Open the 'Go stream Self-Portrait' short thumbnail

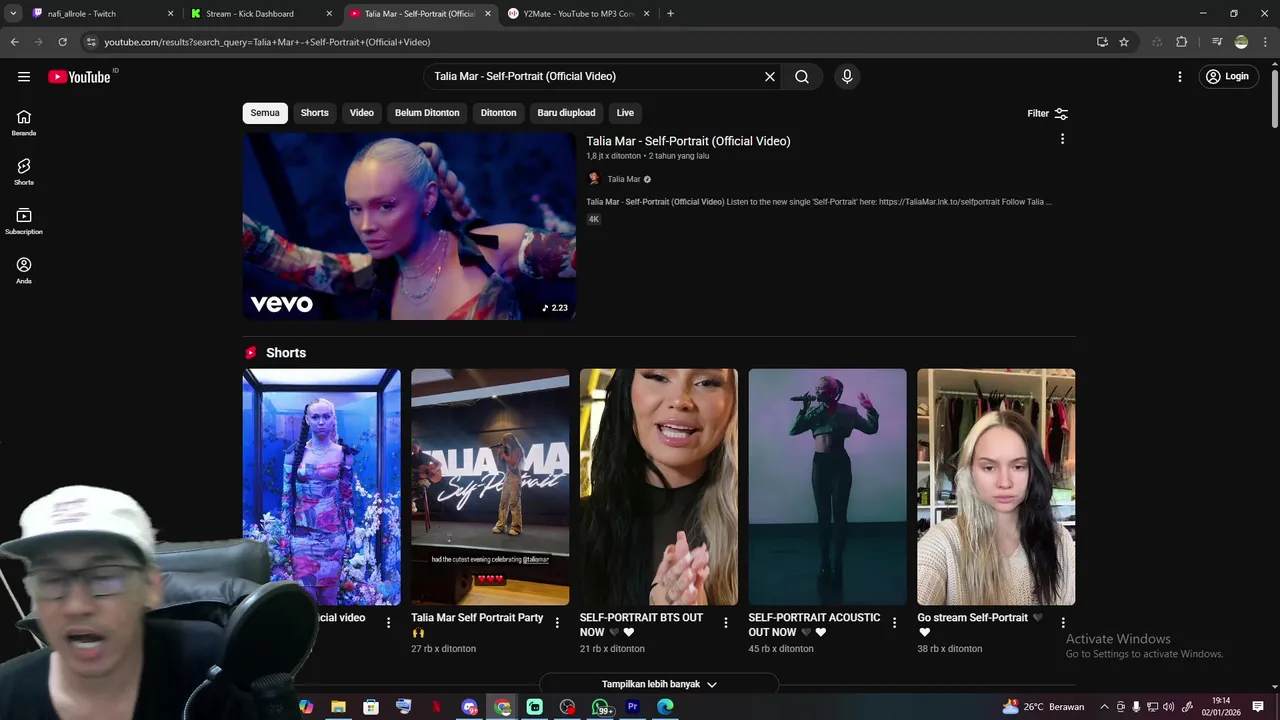(x=996, y=487)
